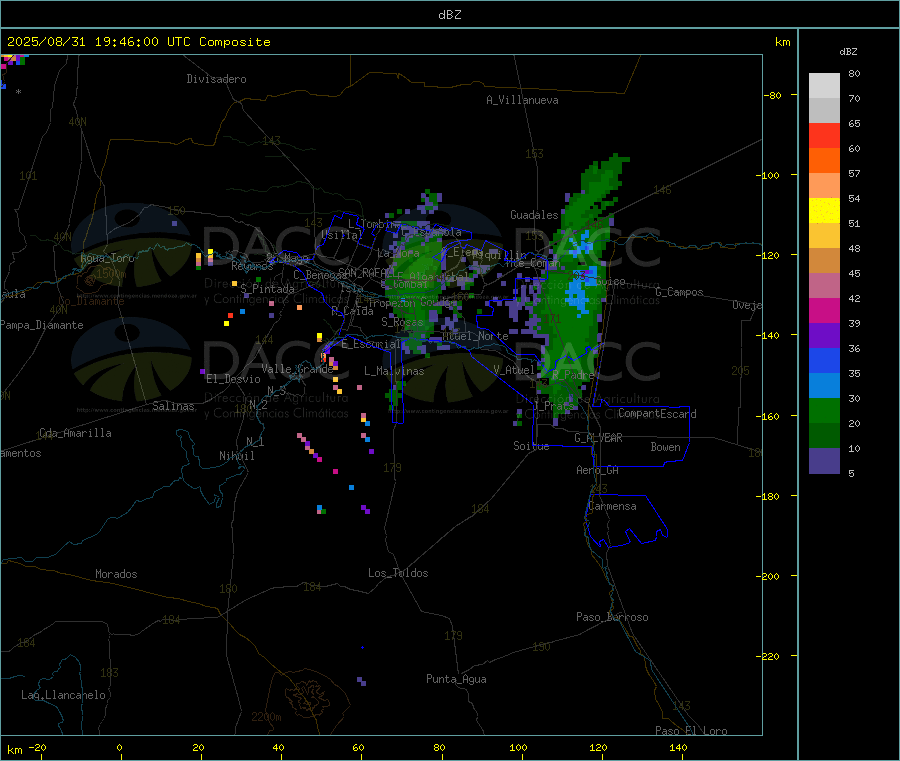Click the Los_Toldos label
900x761 pixels.
[398, 573]
